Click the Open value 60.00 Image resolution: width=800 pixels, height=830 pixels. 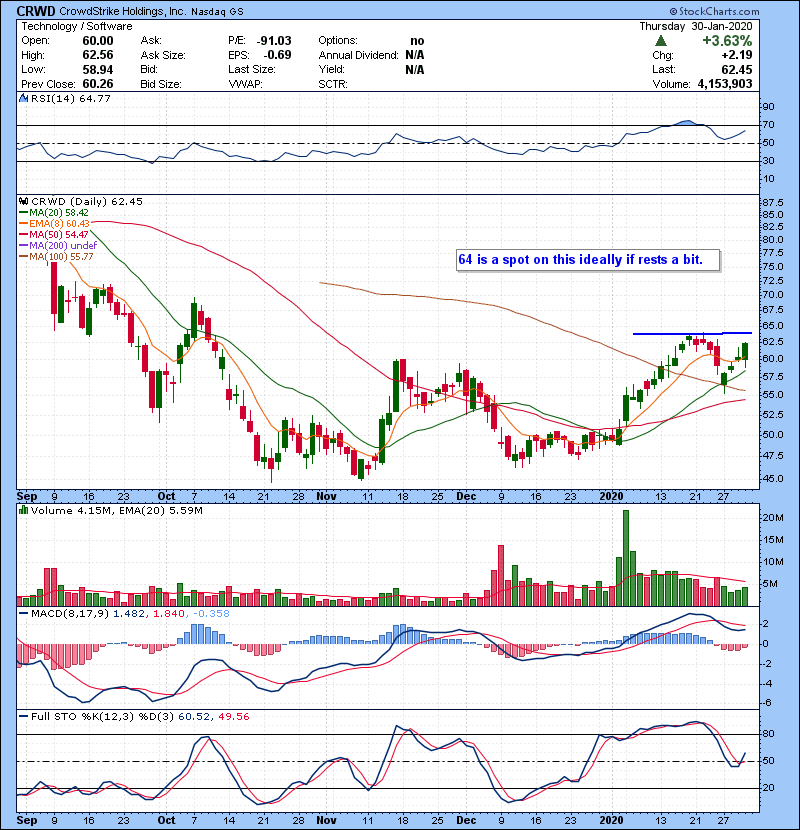(x=98, y=41)
